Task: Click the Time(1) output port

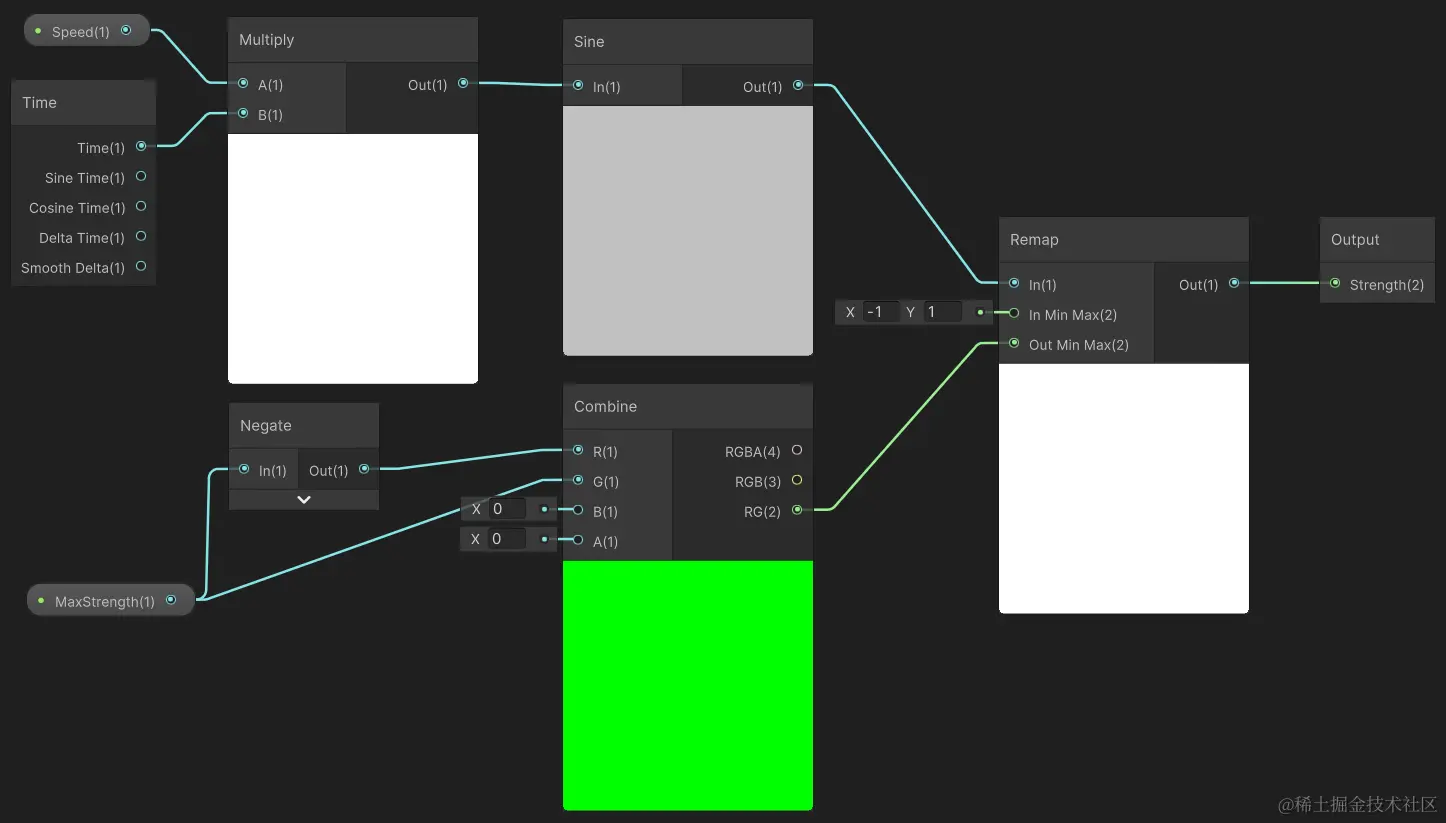Action: tap(141, 146)
